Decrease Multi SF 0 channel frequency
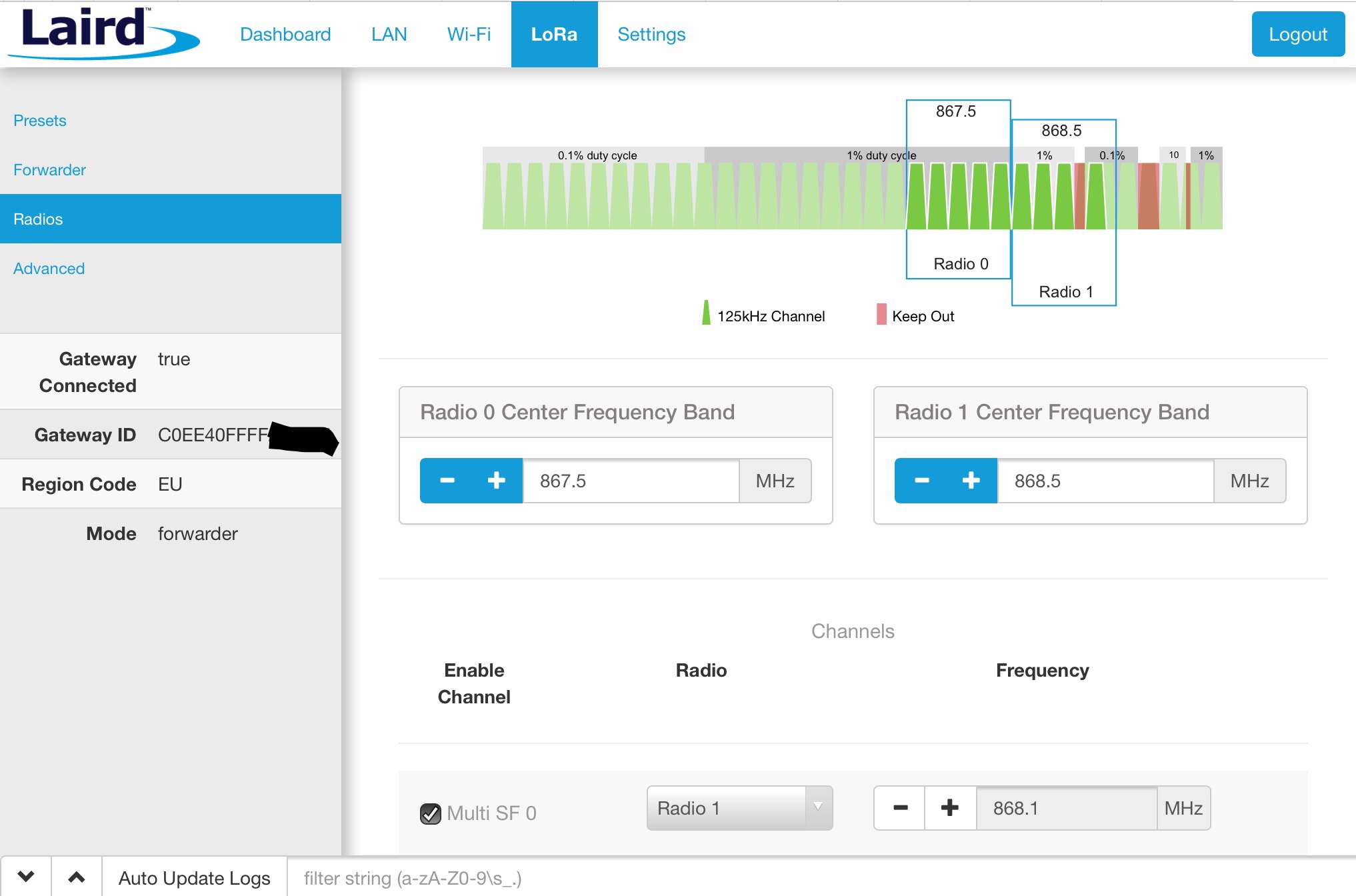 pos(900,808)
